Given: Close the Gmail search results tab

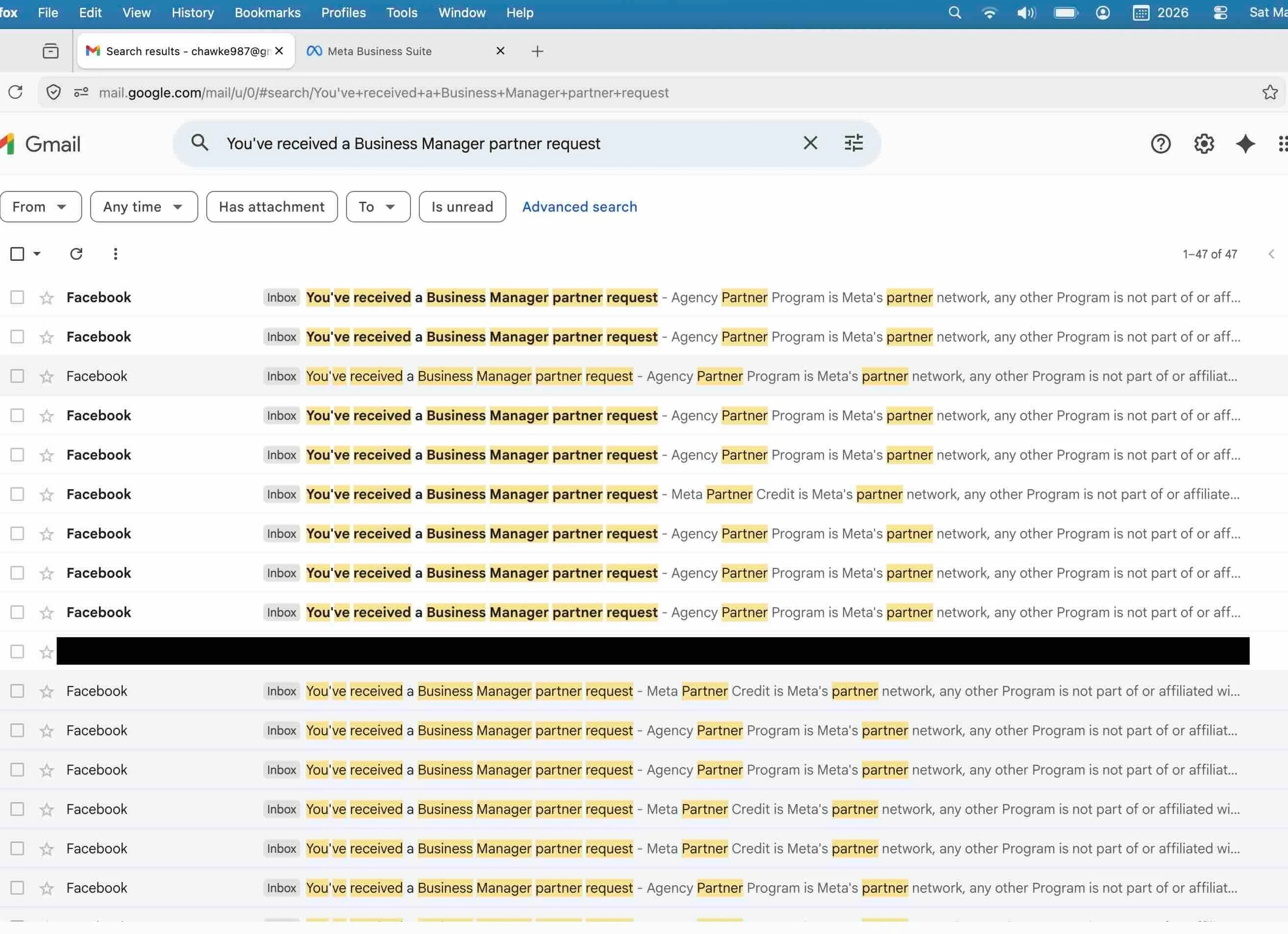Looking at the screenshot, I should [x=279, y=51].
